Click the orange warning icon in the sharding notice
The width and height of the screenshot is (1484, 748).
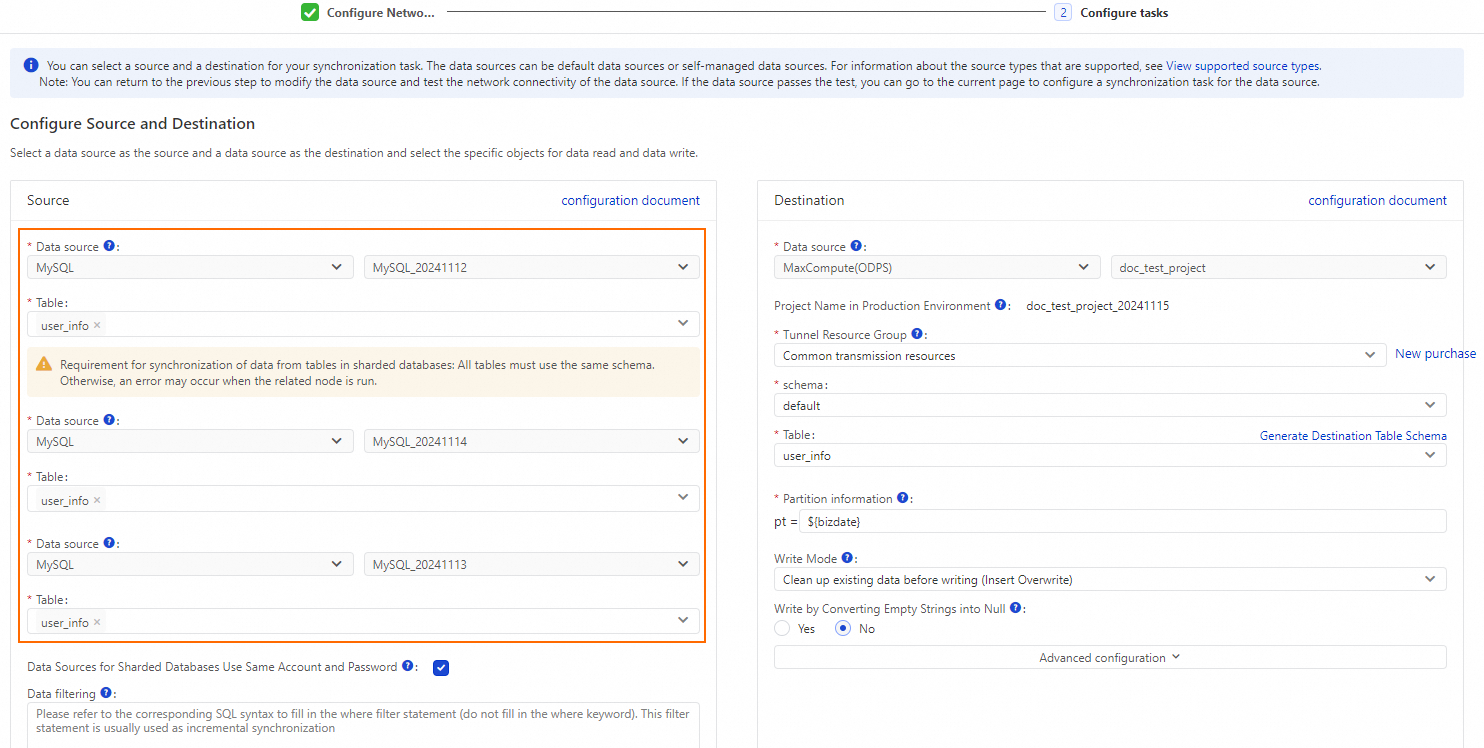pyautogui.click(x=44, y=365)
